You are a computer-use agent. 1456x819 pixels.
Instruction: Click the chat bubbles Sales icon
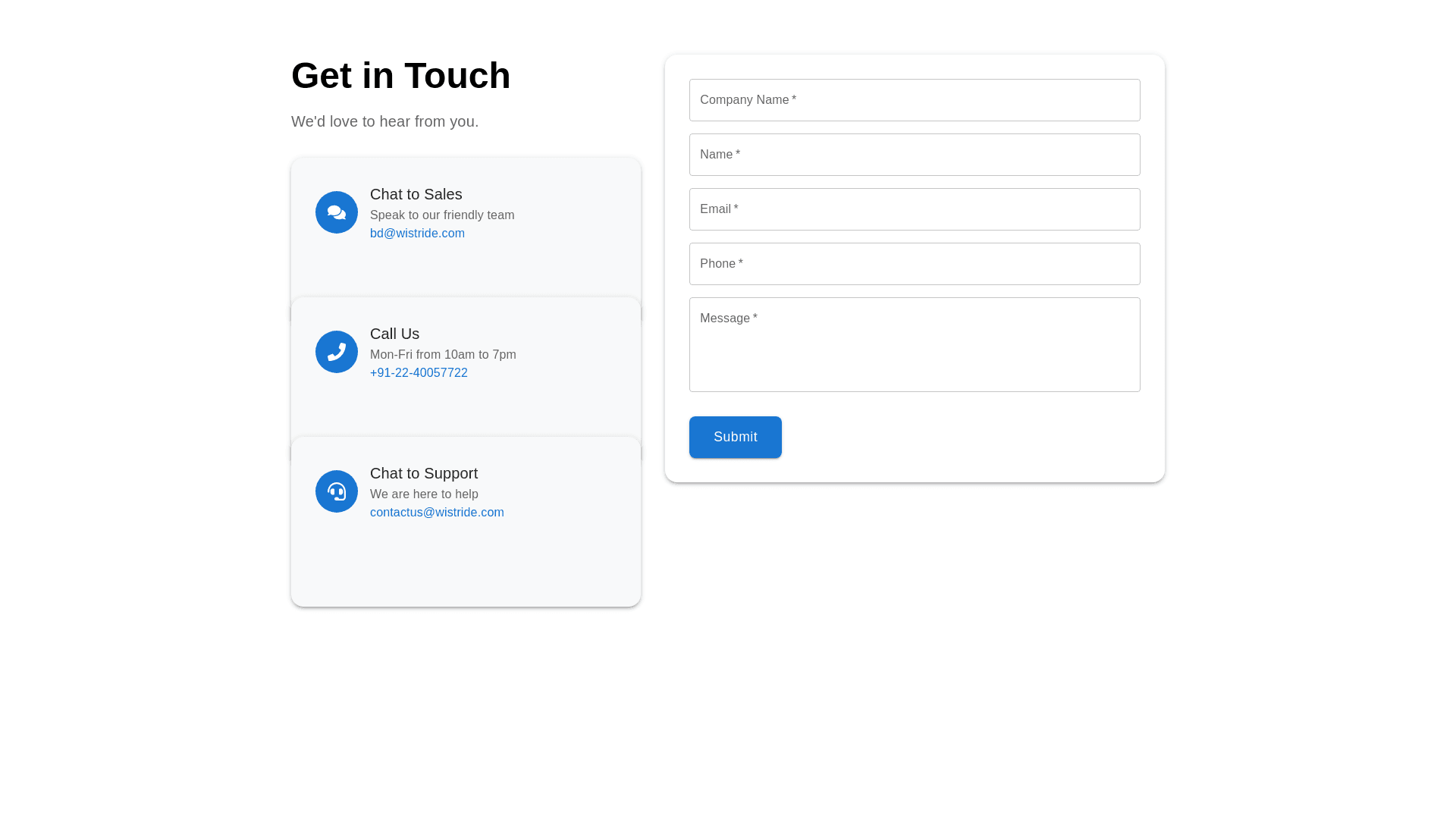pyautogui.click(x=337, y=212)
